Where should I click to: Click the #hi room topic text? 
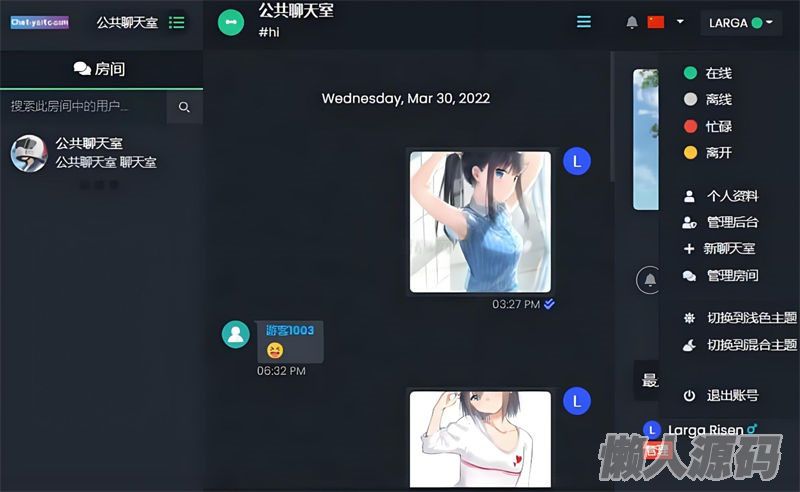tap(269, 32)
